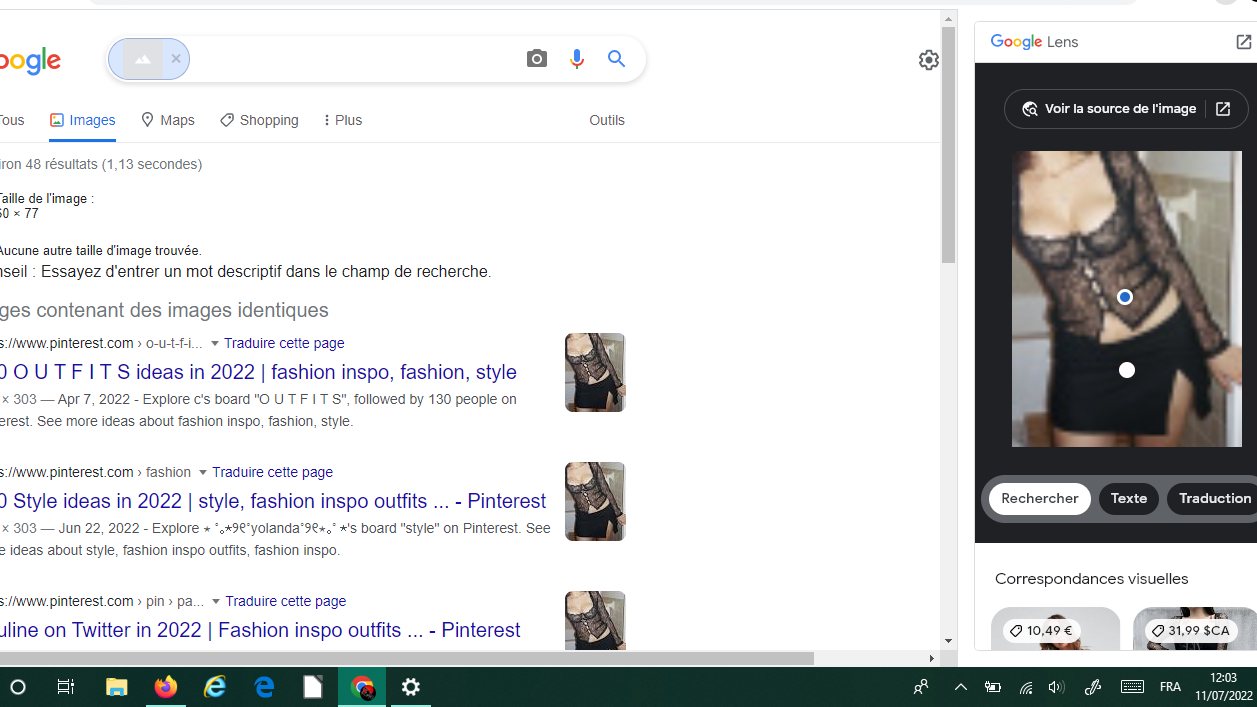Open Microsoft Edge from the taskbar
Viewport: 1257px width, 707px height.
coord(264,687)
